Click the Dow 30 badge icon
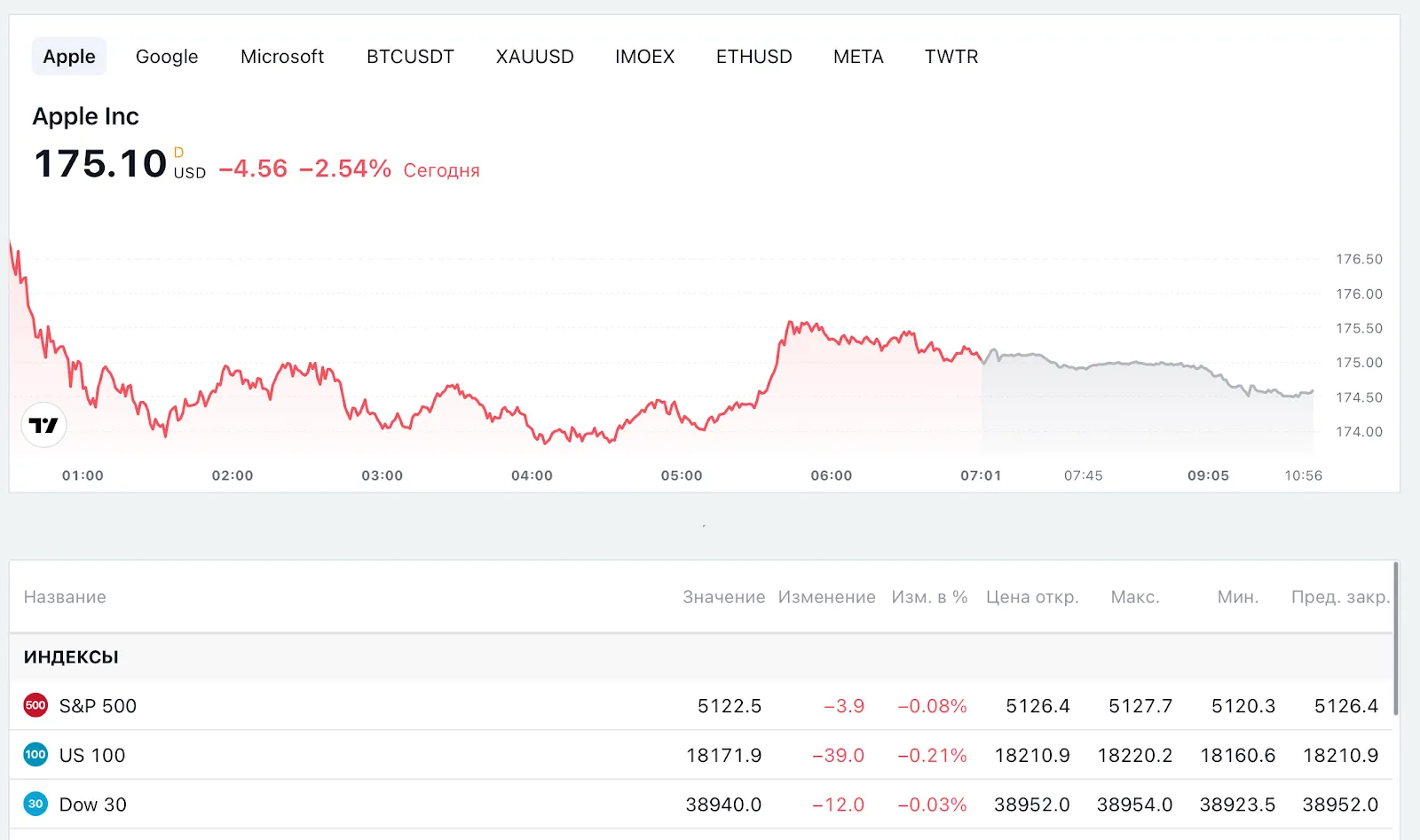 click(35, 805)
